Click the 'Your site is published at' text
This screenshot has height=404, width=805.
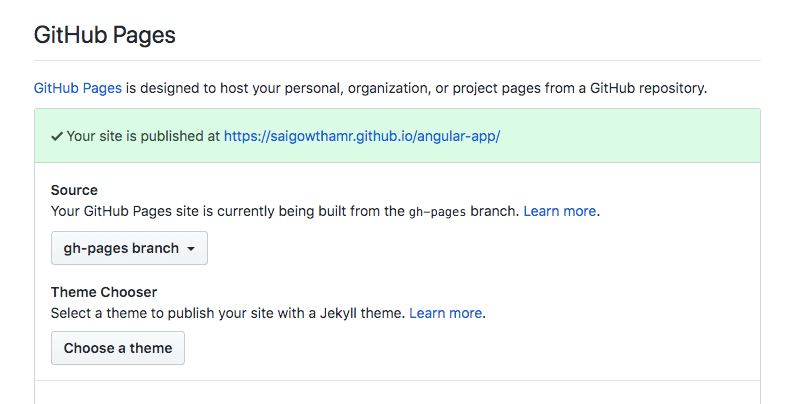tap(143, 136)
